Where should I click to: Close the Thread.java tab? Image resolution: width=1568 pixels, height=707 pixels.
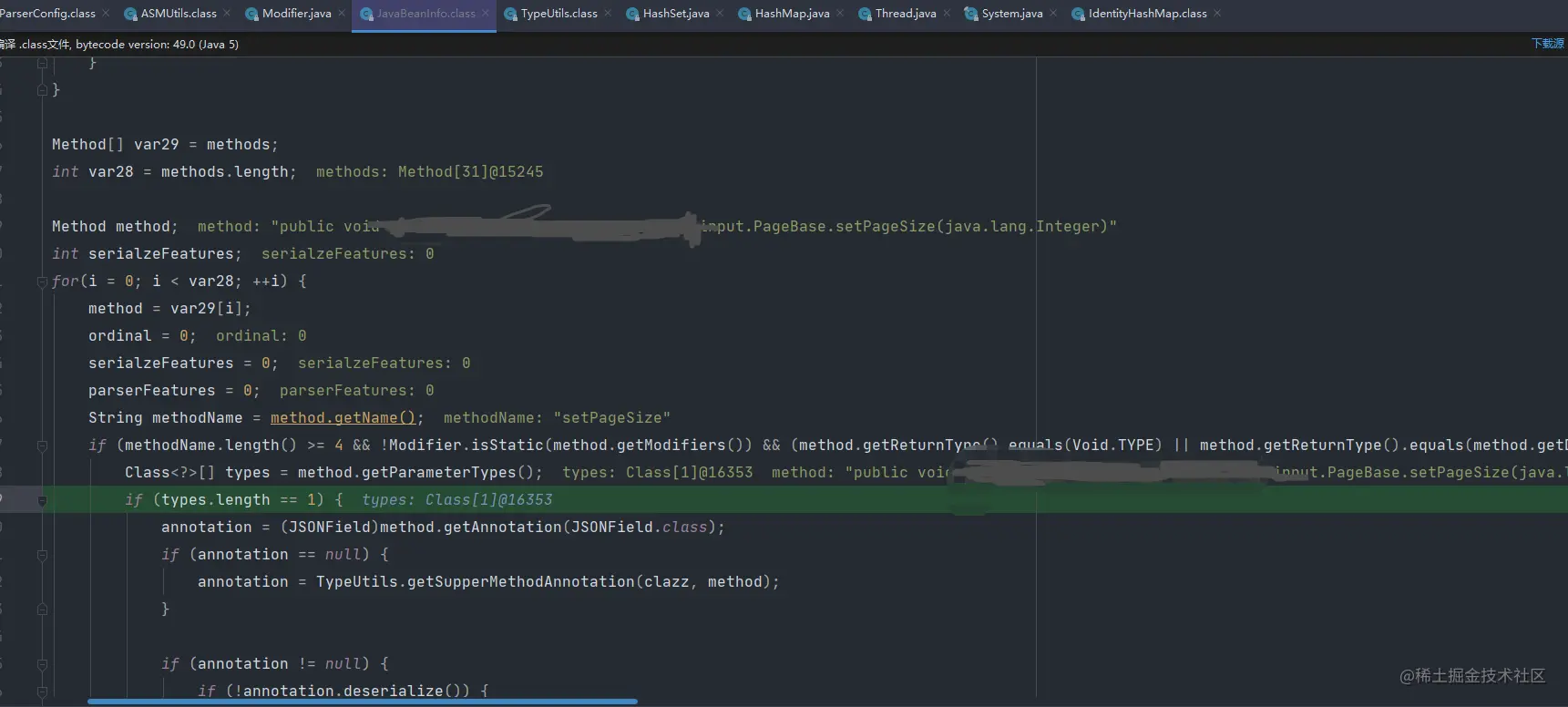[947, 13]
